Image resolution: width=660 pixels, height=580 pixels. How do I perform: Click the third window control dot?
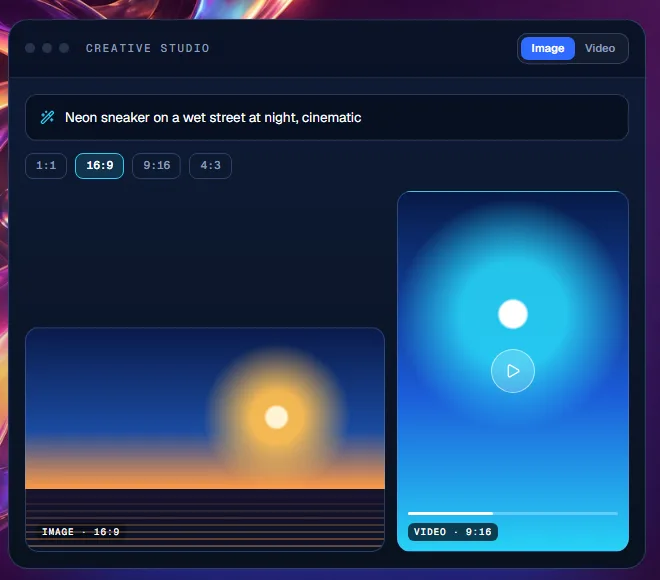(x=64, y=48)
